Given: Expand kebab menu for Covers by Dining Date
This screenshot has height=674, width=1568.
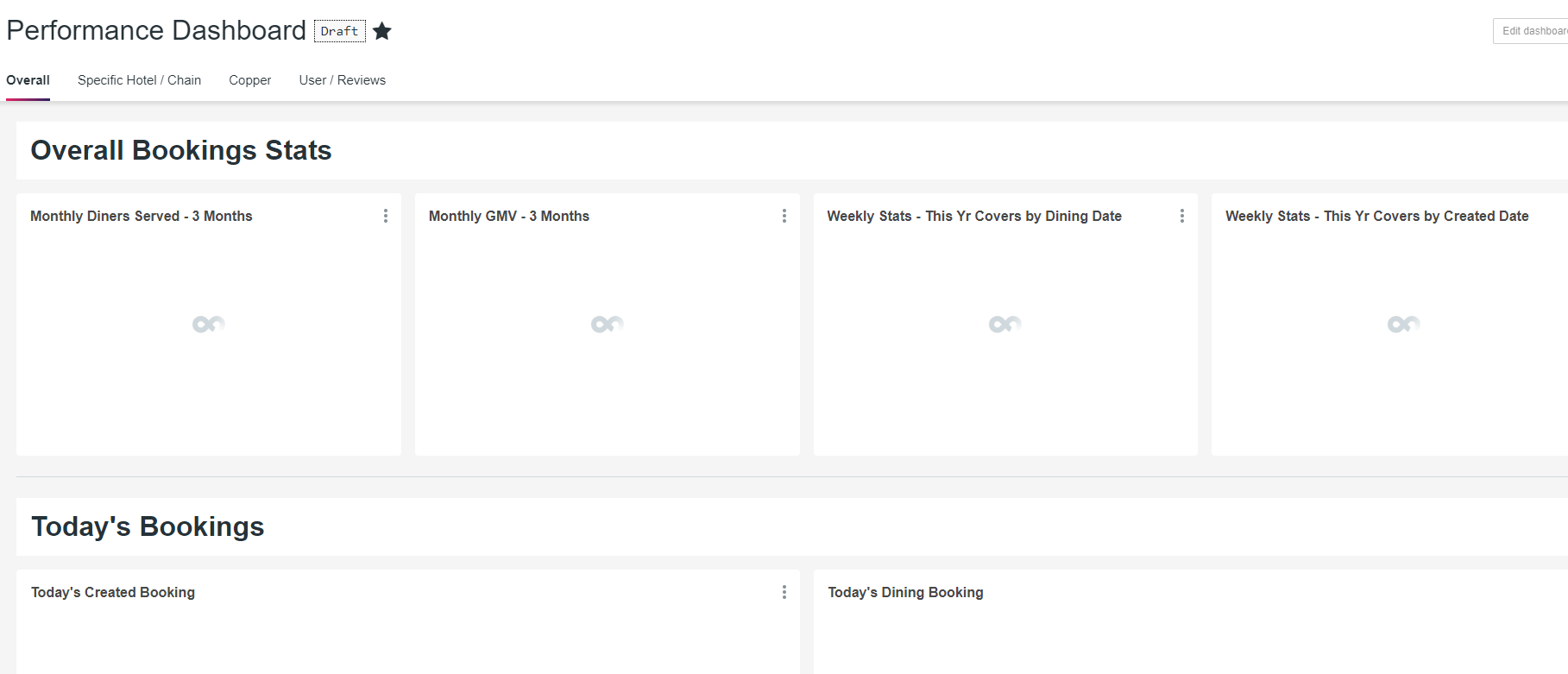Looking at the screenshot, I should 1181,216.
